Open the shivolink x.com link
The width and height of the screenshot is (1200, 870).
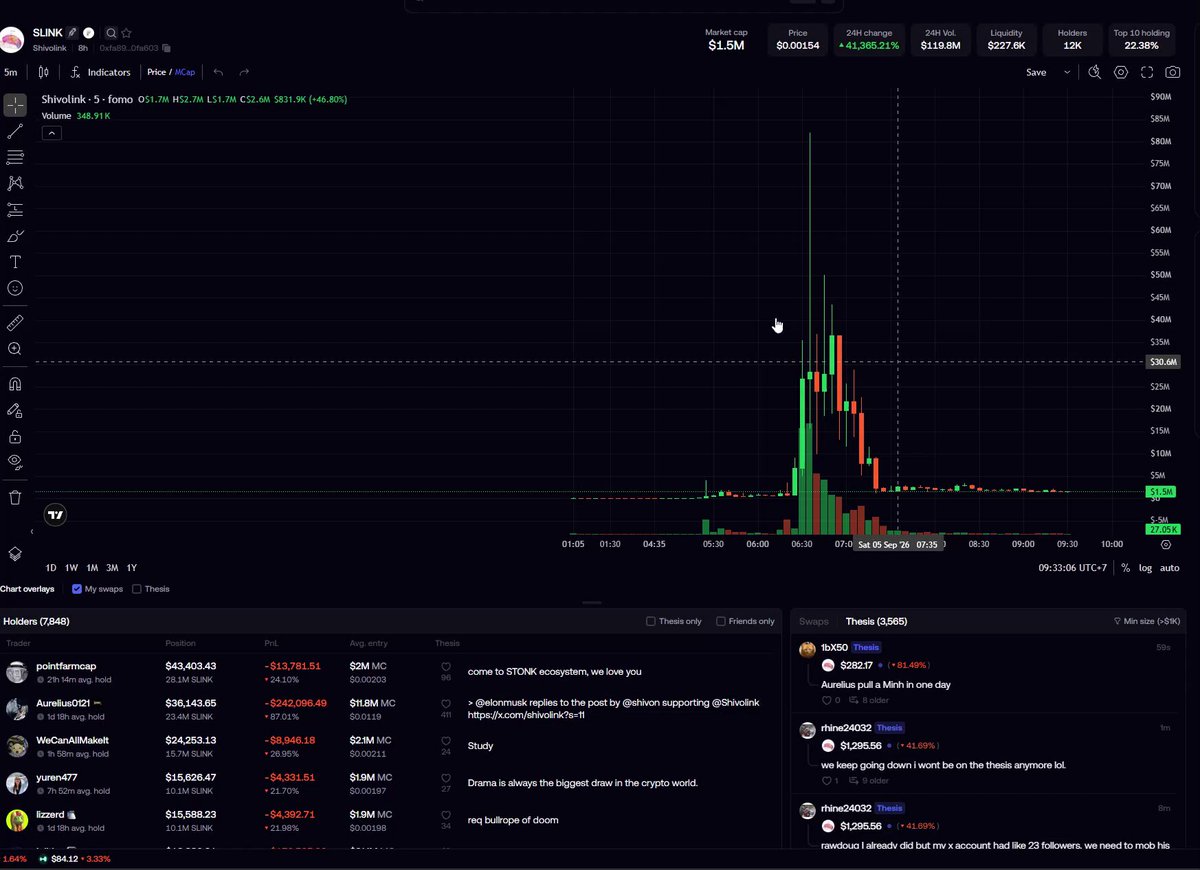click(526, 716)
